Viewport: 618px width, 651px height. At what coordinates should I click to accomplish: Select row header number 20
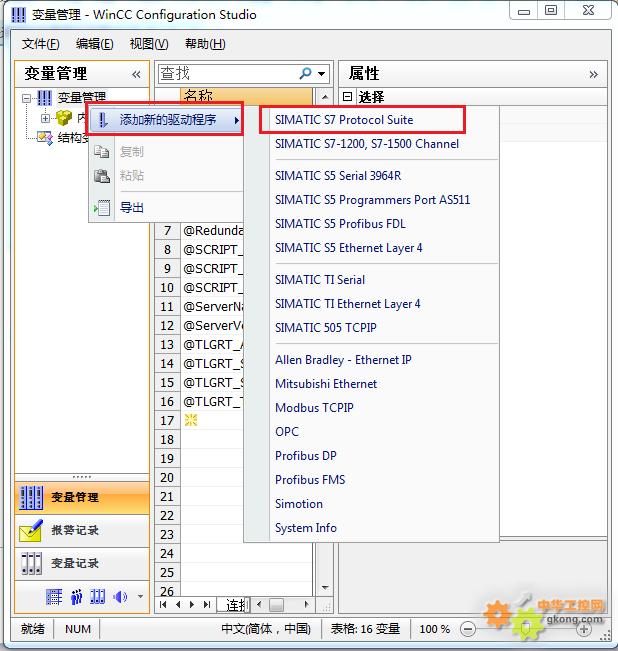pos(167,477)
